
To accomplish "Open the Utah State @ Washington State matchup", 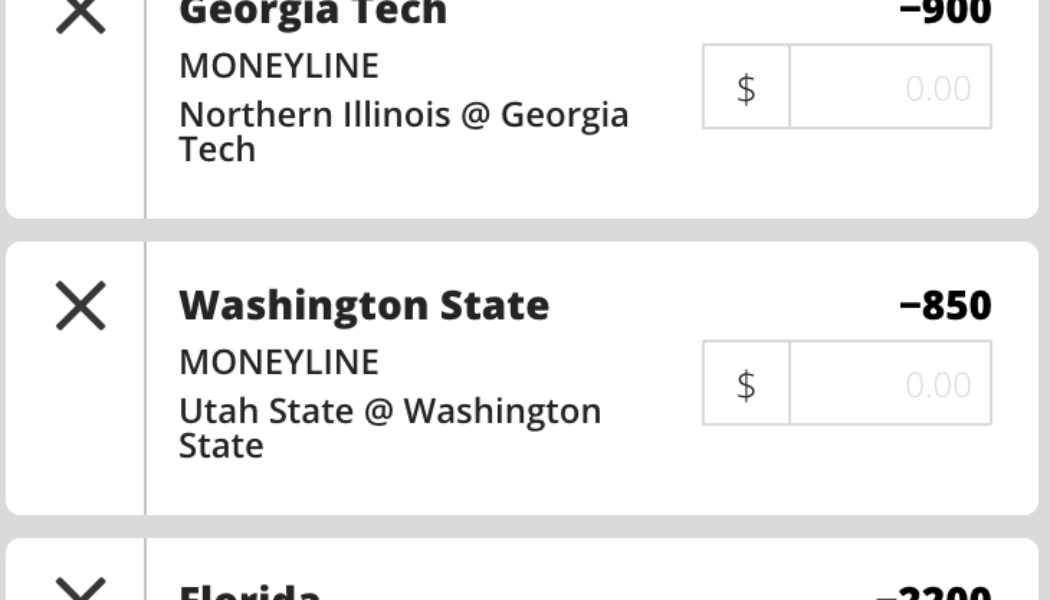I will (x=390, y=427).
